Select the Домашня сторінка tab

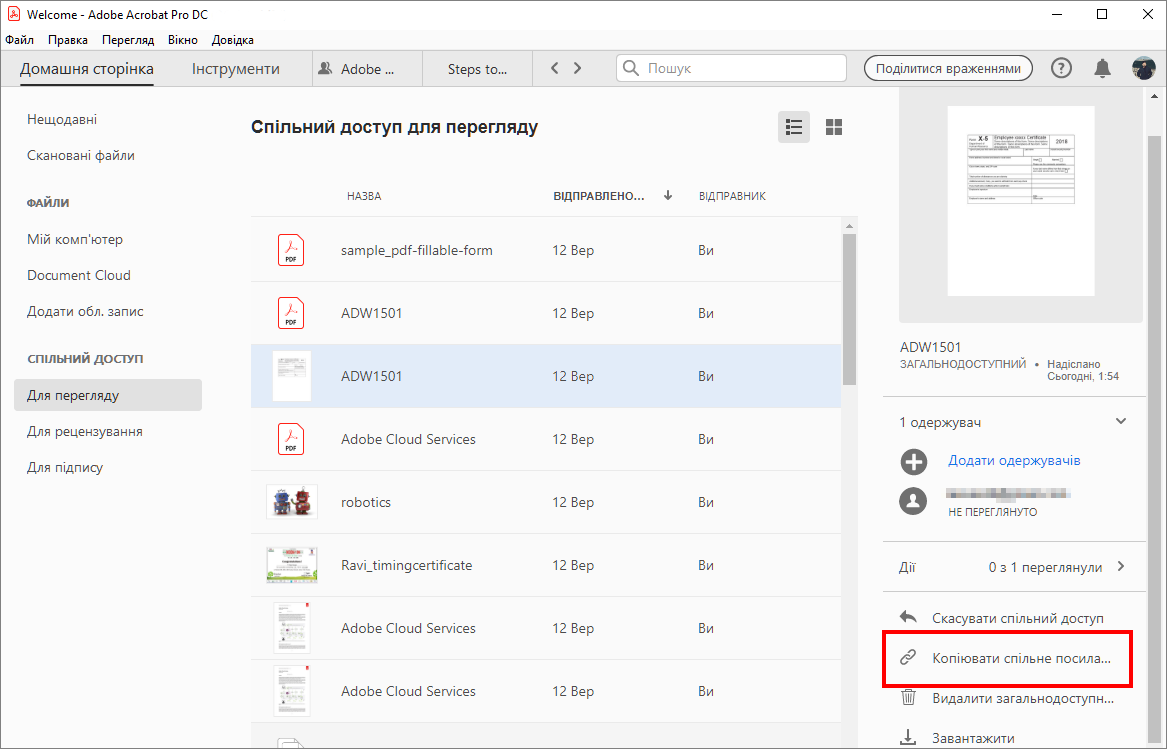coord(86,69)
